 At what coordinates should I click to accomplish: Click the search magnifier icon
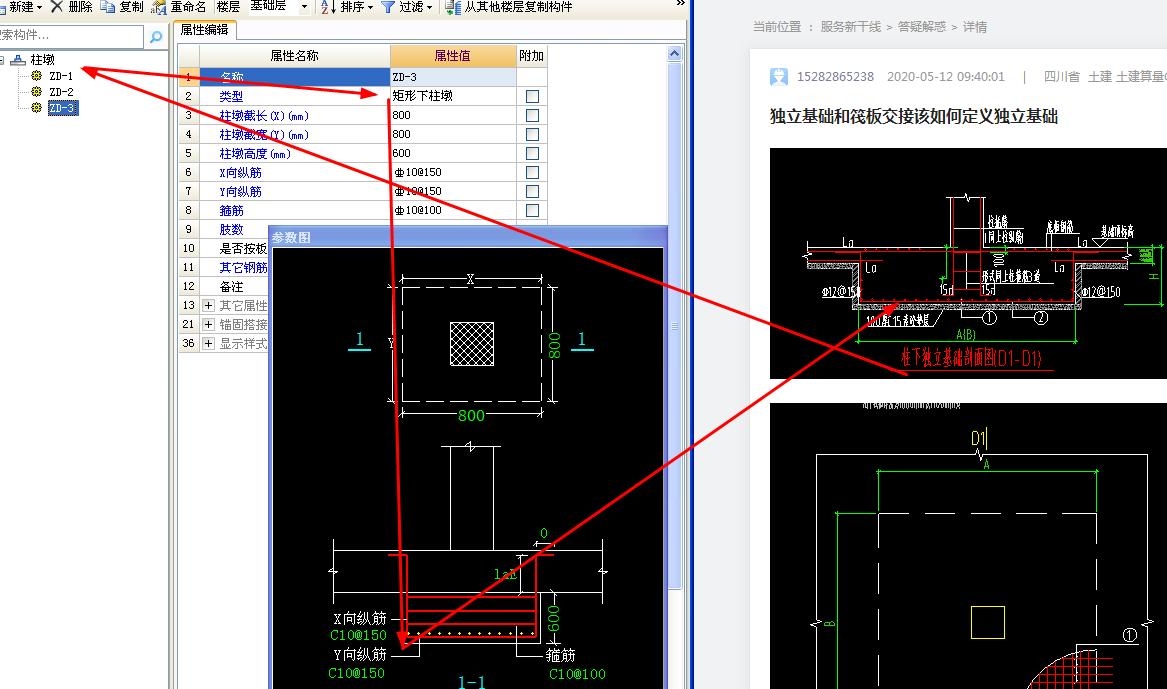[x=156, y=36]
